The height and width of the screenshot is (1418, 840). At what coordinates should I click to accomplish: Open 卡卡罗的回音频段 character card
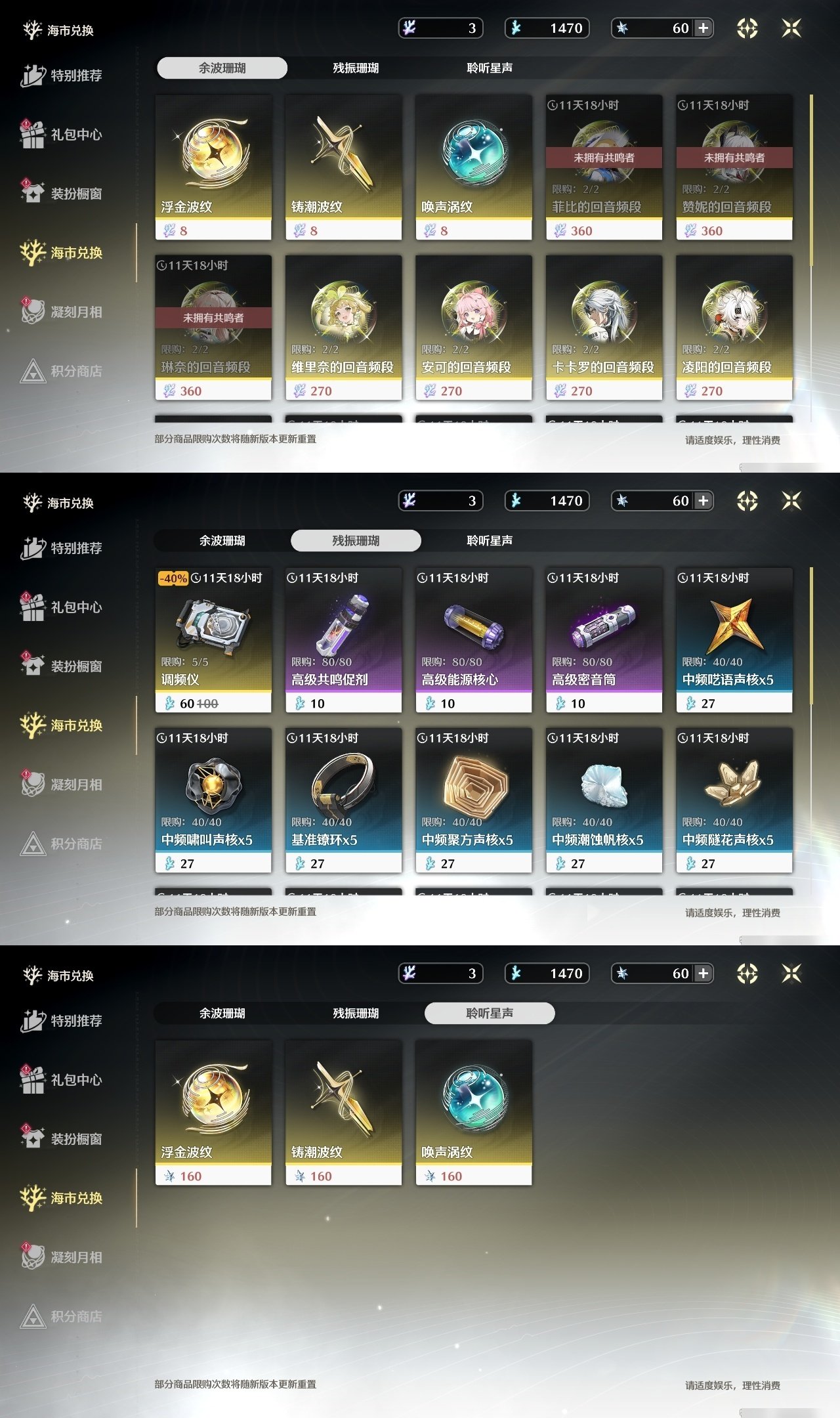tap(604, 328)
